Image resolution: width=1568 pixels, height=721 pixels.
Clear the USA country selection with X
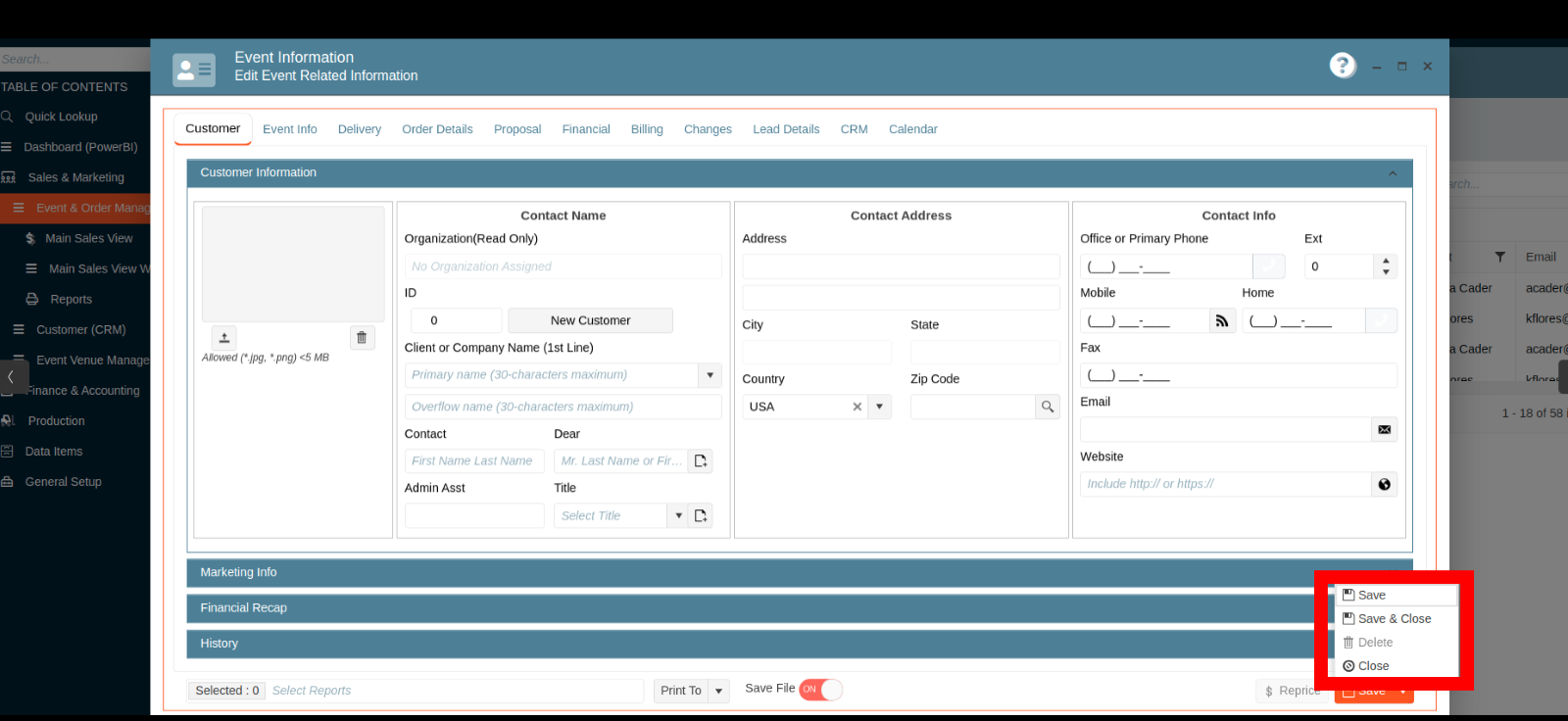pos(857,407)
